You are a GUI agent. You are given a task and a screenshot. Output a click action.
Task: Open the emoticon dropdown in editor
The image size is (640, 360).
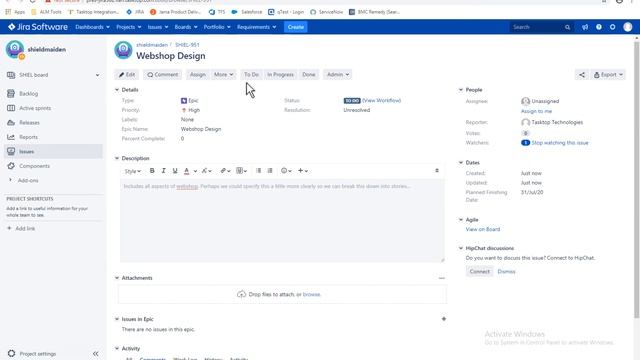pyautogui.click(x=286, y=171)
